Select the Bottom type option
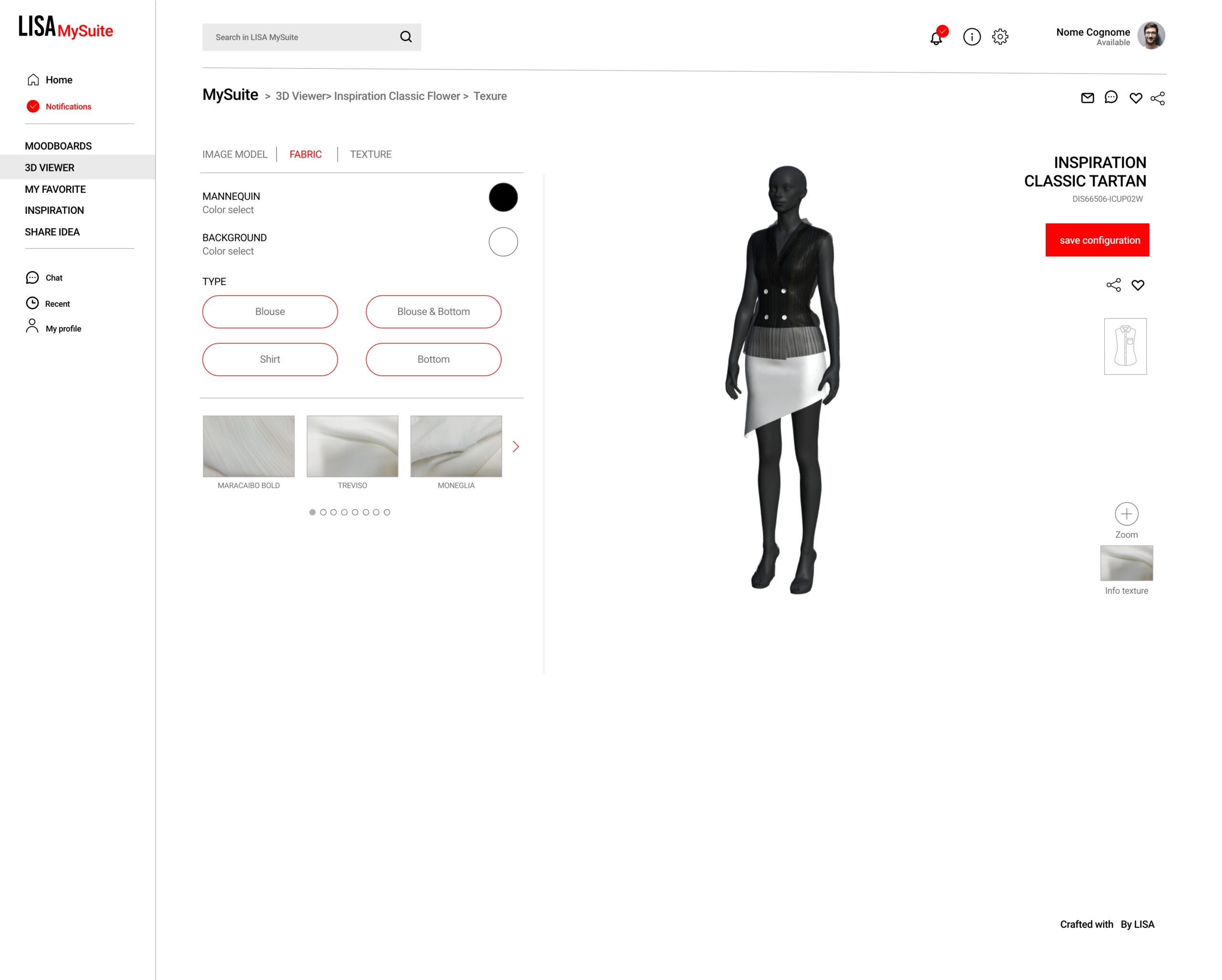Screen dimensions: 1222x980 tap(433, 359)
